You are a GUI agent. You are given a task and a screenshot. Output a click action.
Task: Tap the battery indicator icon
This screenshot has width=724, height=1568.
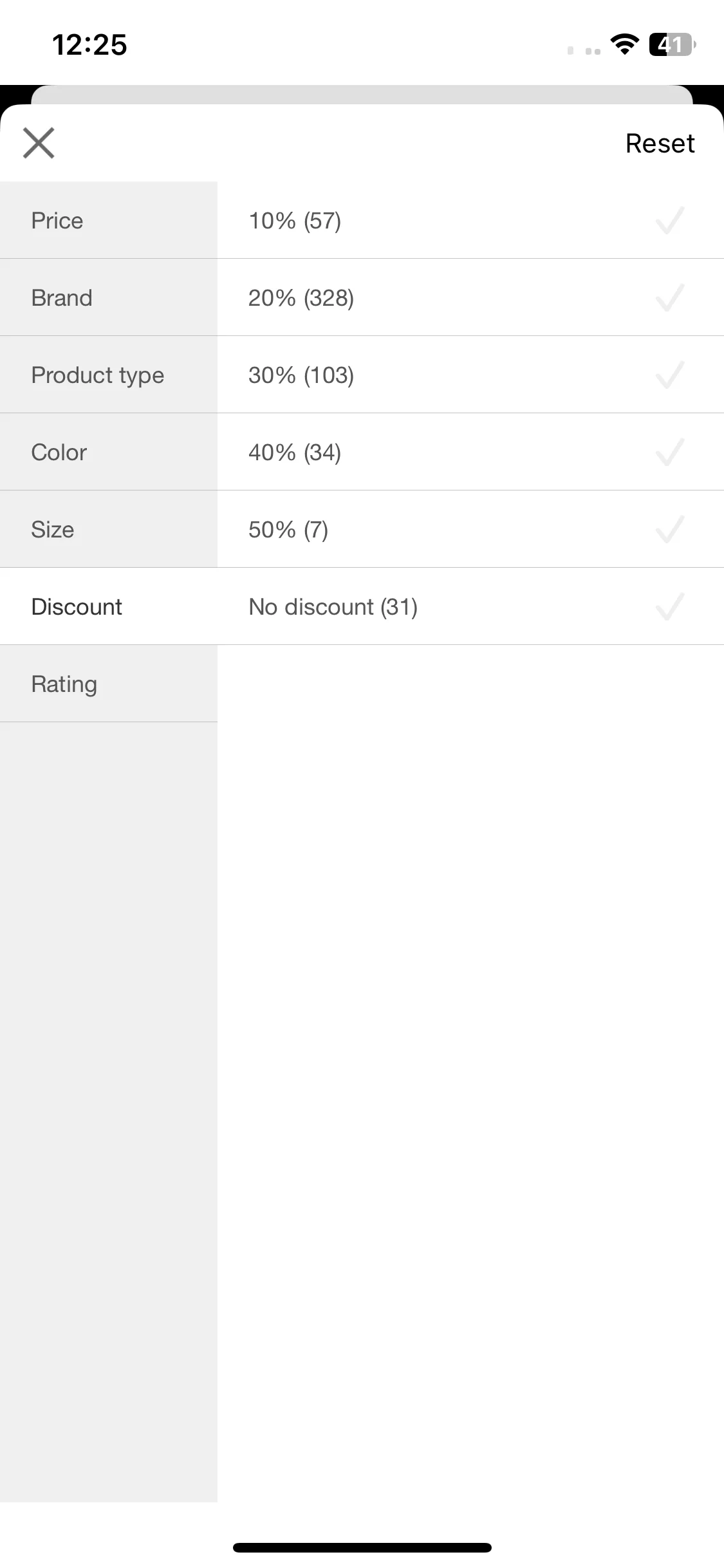(x=673, y=44)
